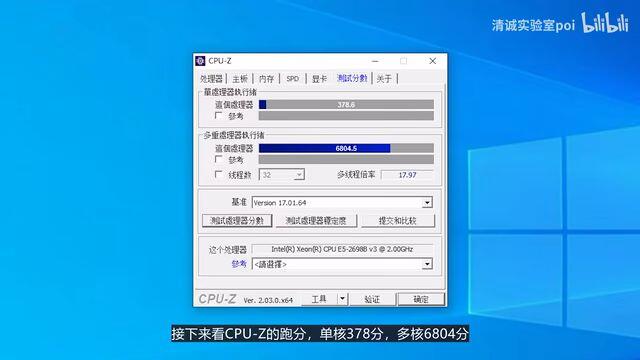Click the arrow beside the 工具 button
Viewport: 640px width, 360px height.
[342, 299]
